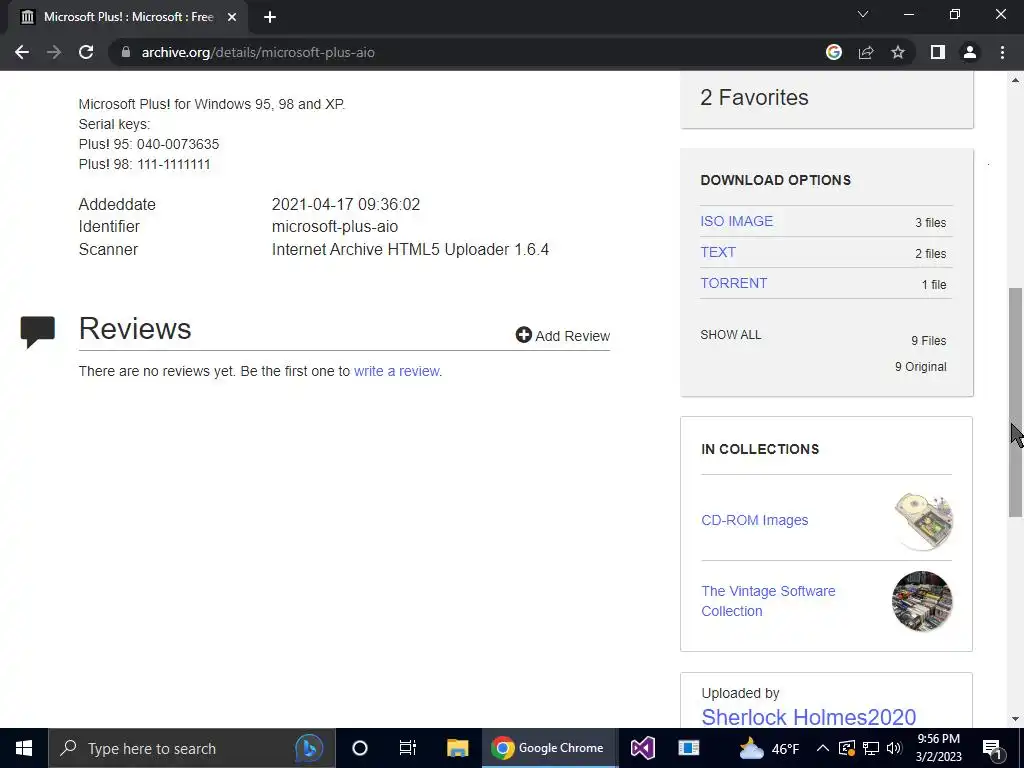The height and width of the screenshot is (768, 1024).
Task: Bookmark this page with the star icon
Action: 898,52
